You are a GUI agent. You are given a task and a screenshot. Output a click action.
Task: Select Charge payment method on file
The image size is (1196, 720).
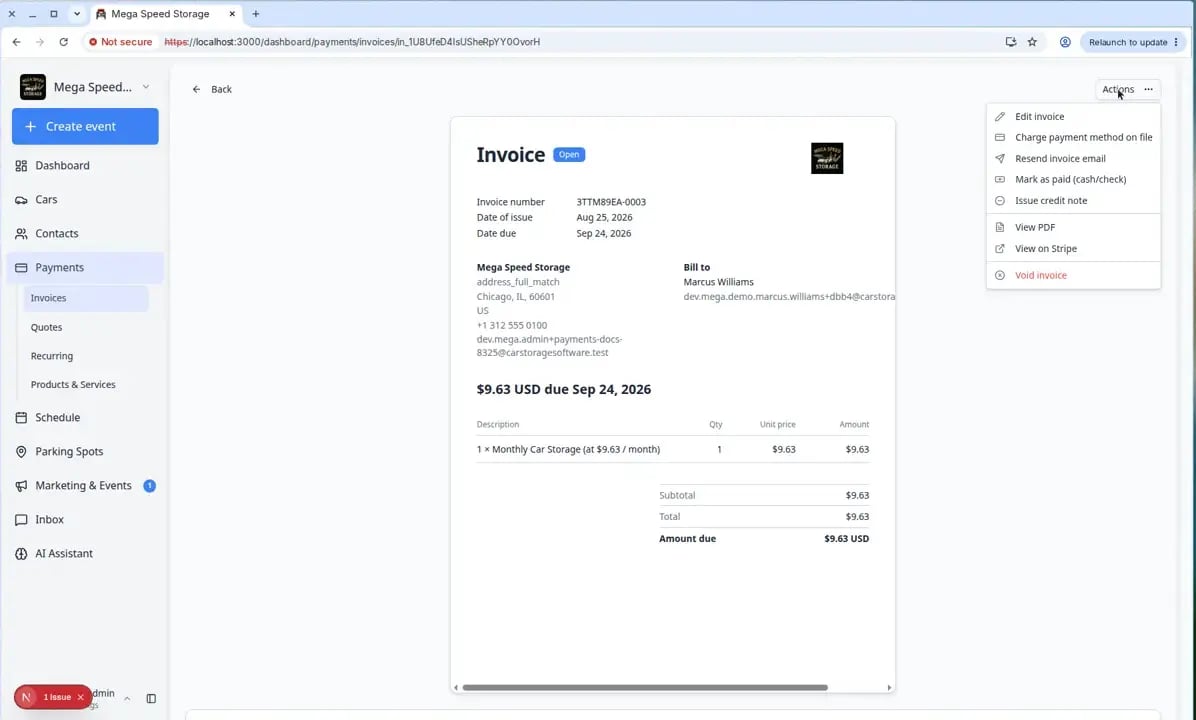tap(1073, 137)
